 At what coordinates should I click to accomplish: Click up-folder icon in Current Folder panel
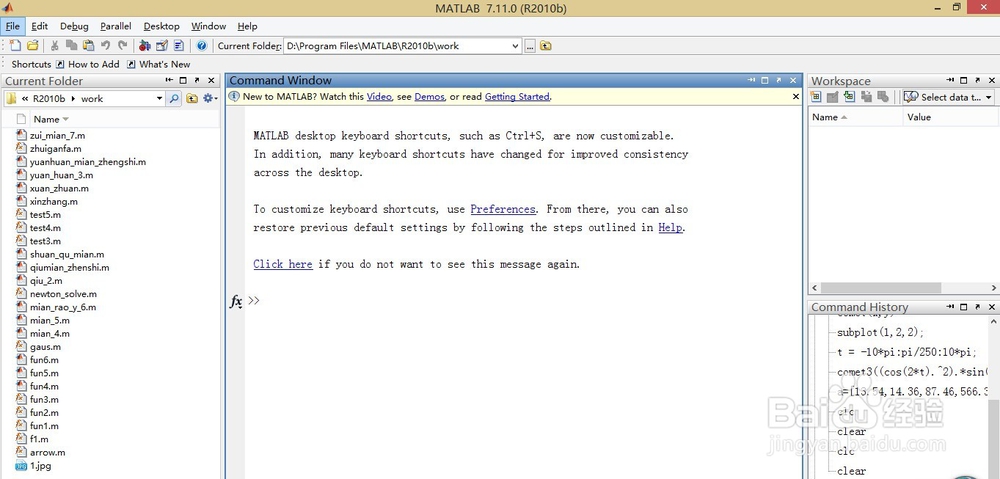pyautogui.click(x=191, y=98)
